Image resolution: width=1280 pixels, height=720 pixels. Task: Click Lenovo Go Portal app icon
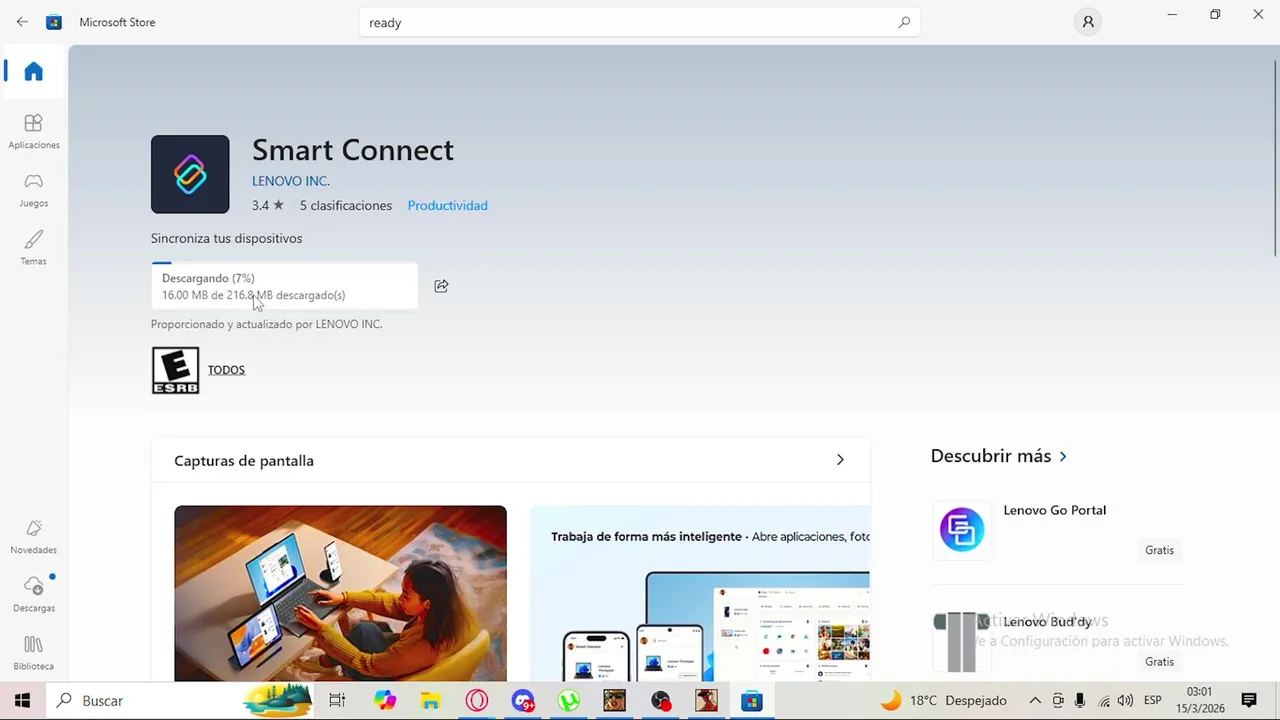961,529
